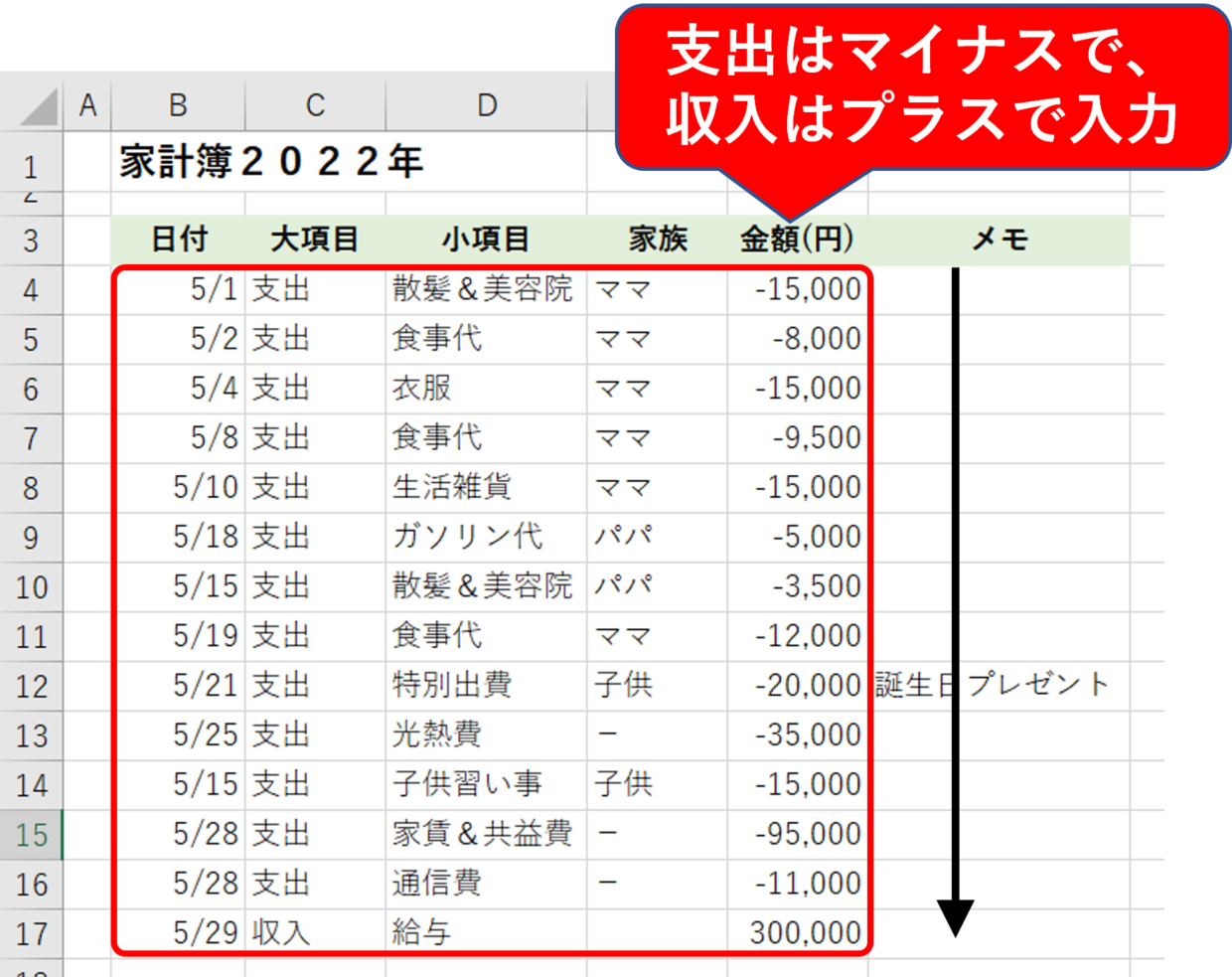The image size is (1232, 977).
Task: Select the amount cell -3,500
Action: [797, 586]
